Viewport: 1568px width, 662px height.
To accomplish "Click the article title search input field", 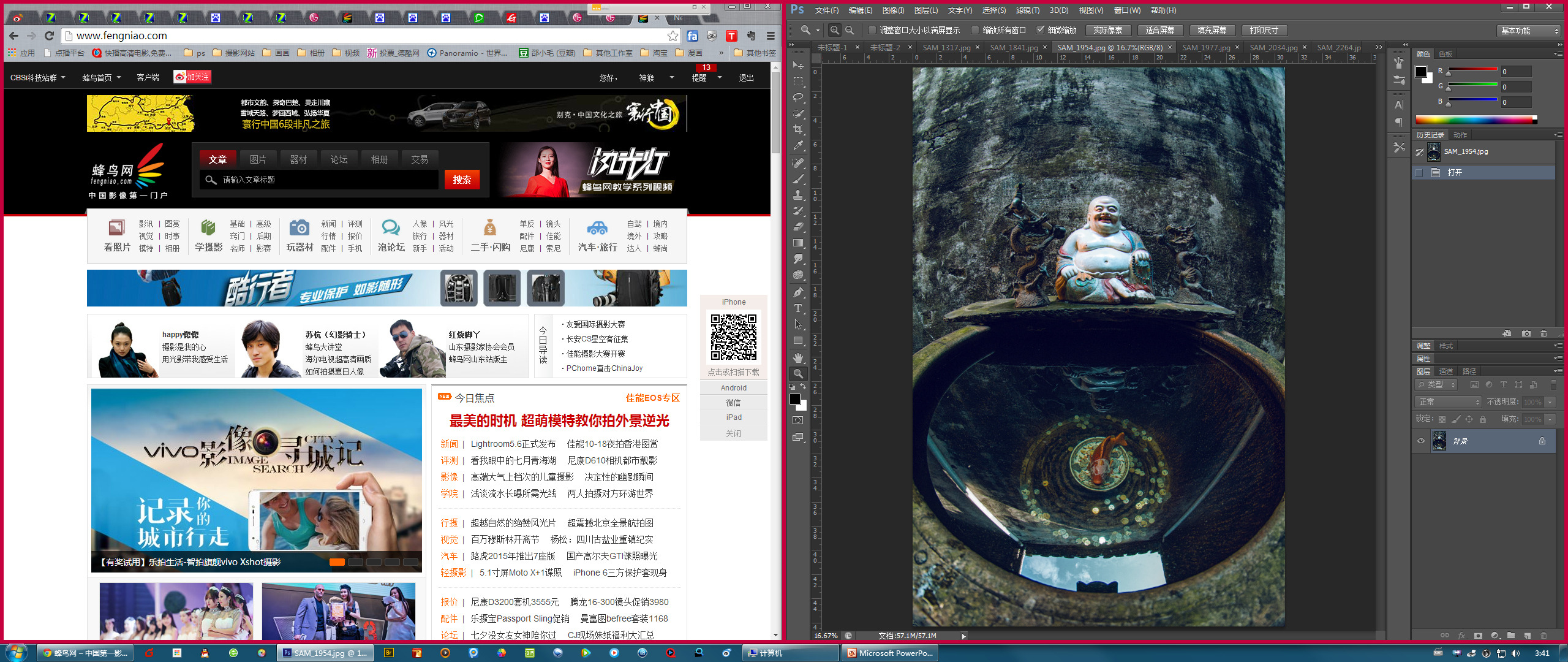I will (318, 180).
